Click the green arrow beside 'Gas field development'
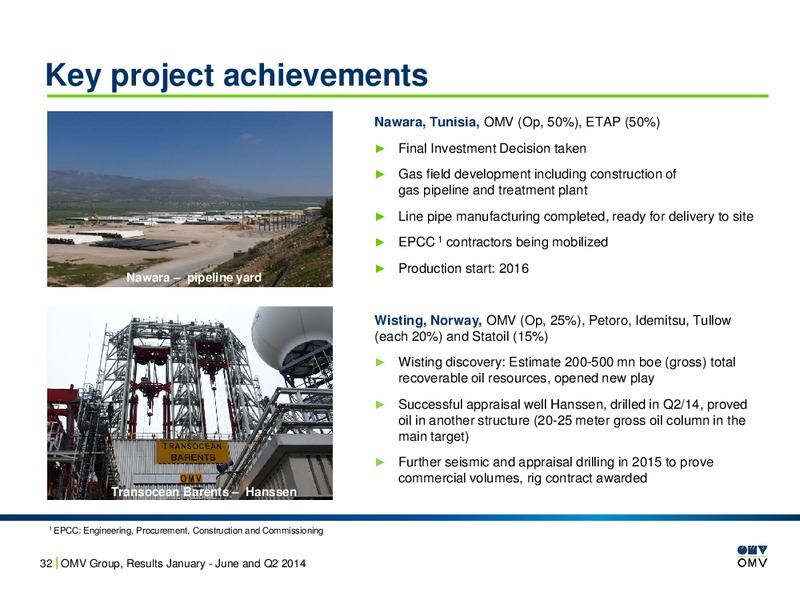Viewport: 800px width, 600px height. point(380,174)
